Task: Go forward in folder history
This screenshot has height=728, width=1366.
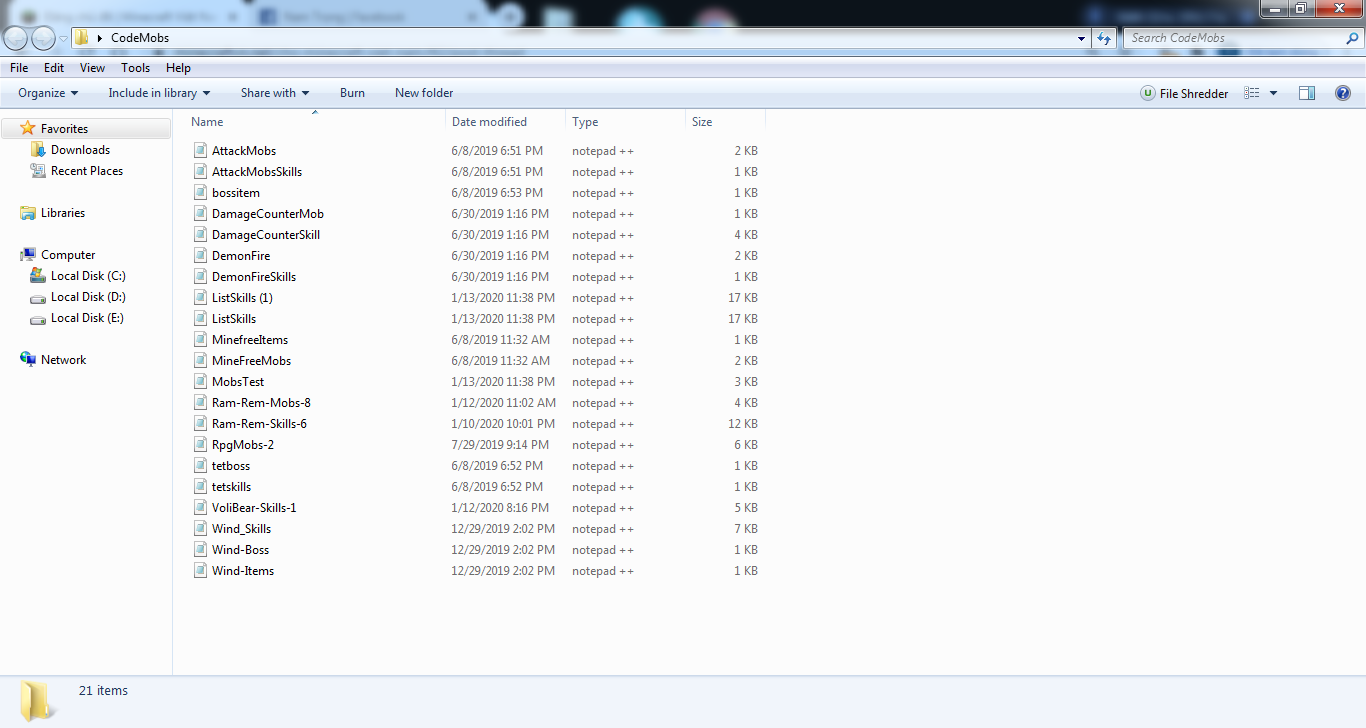Action: tap(43, 38)
